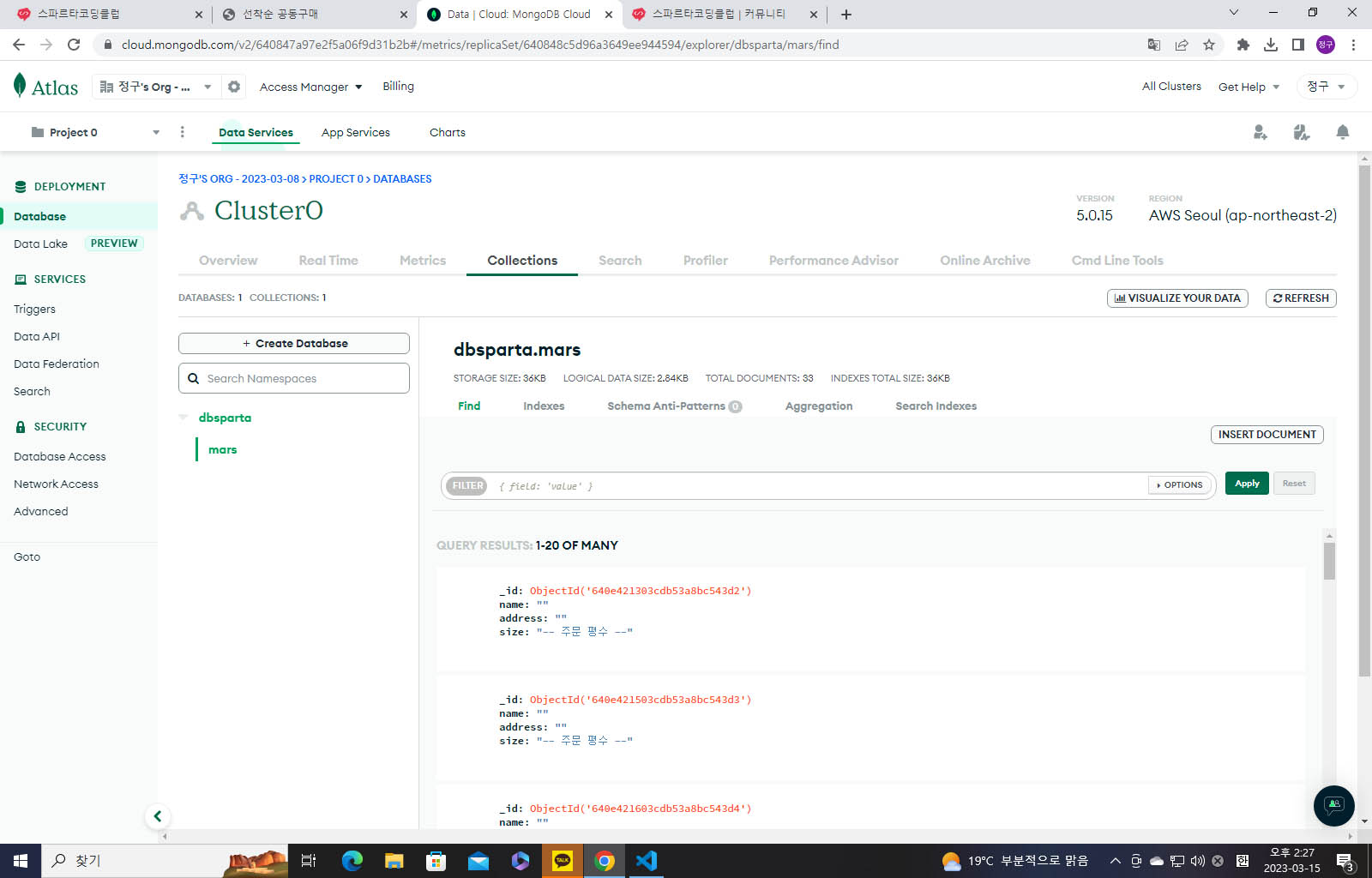1372x878 pixels.
Task: Open the organization selector dropdown
Action: 156,87
